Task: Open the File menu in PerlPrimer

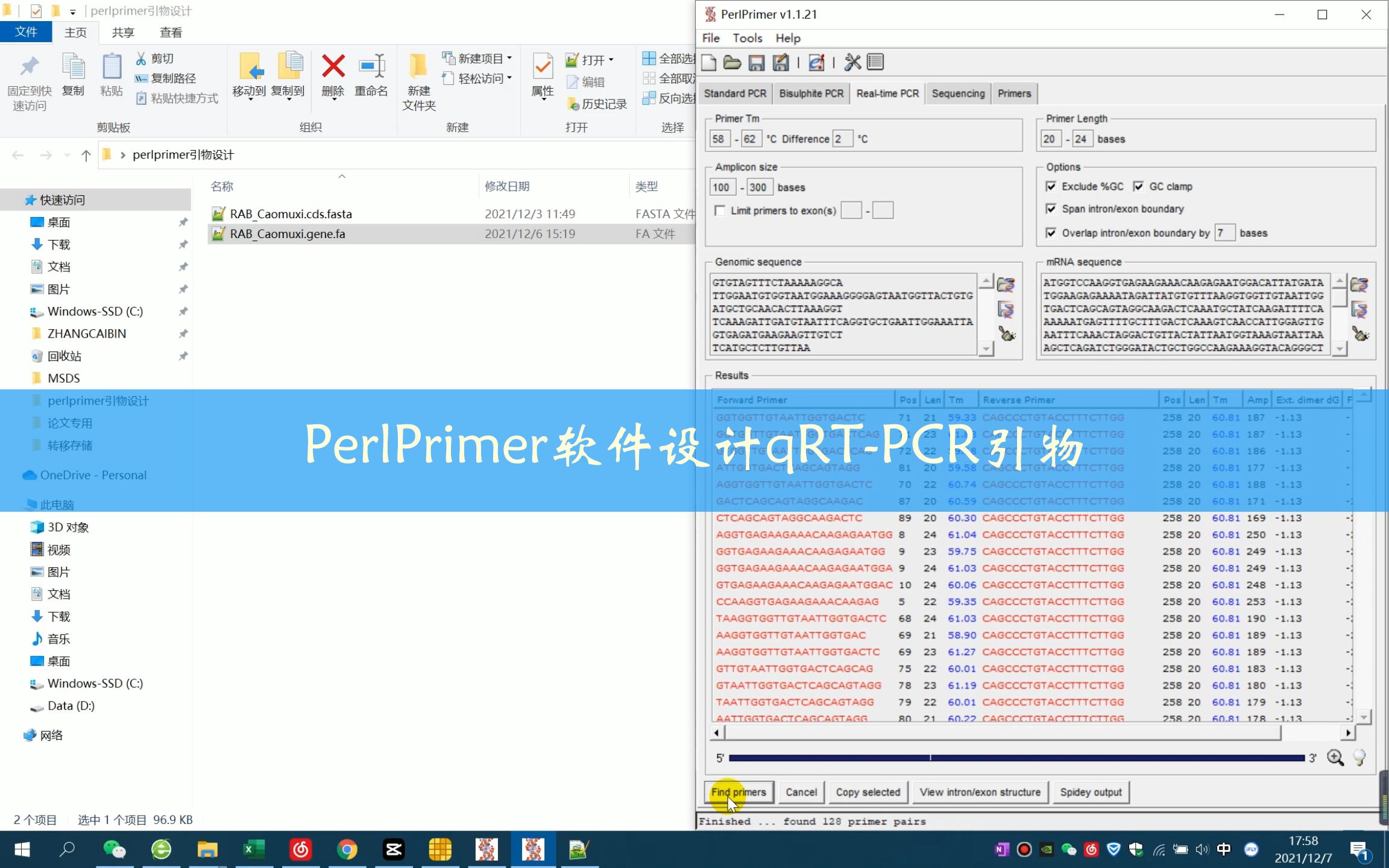Action: 711,38
